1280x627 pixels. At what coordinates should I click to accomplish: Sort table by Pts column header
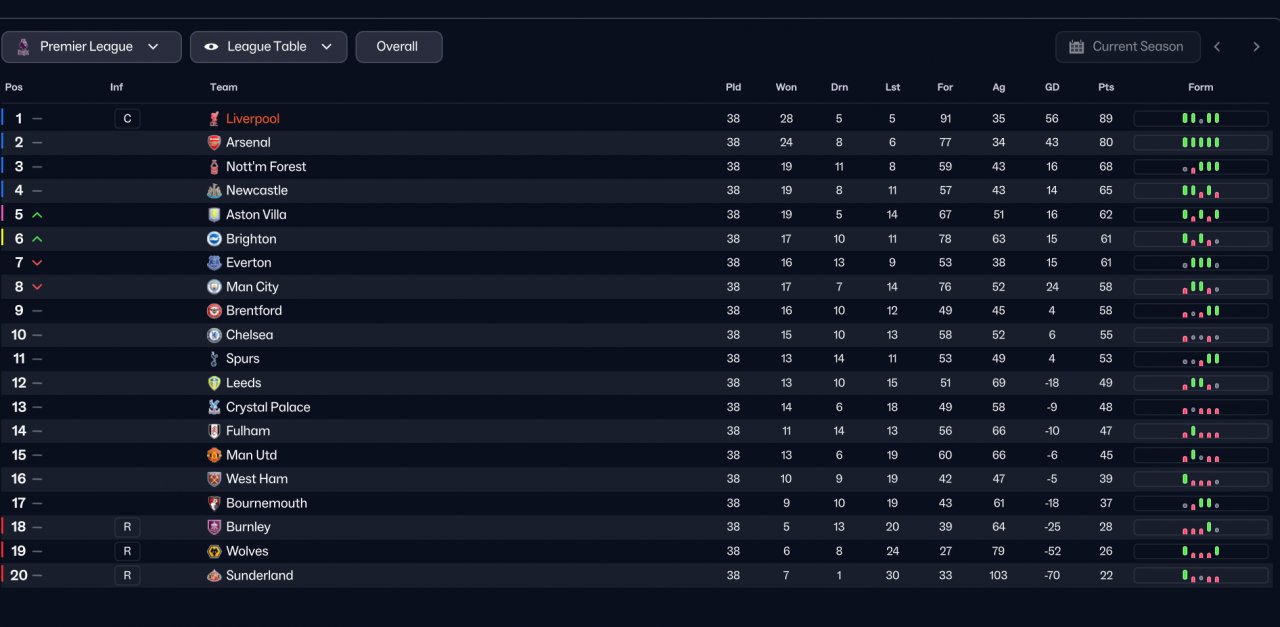click(1106, 87)
